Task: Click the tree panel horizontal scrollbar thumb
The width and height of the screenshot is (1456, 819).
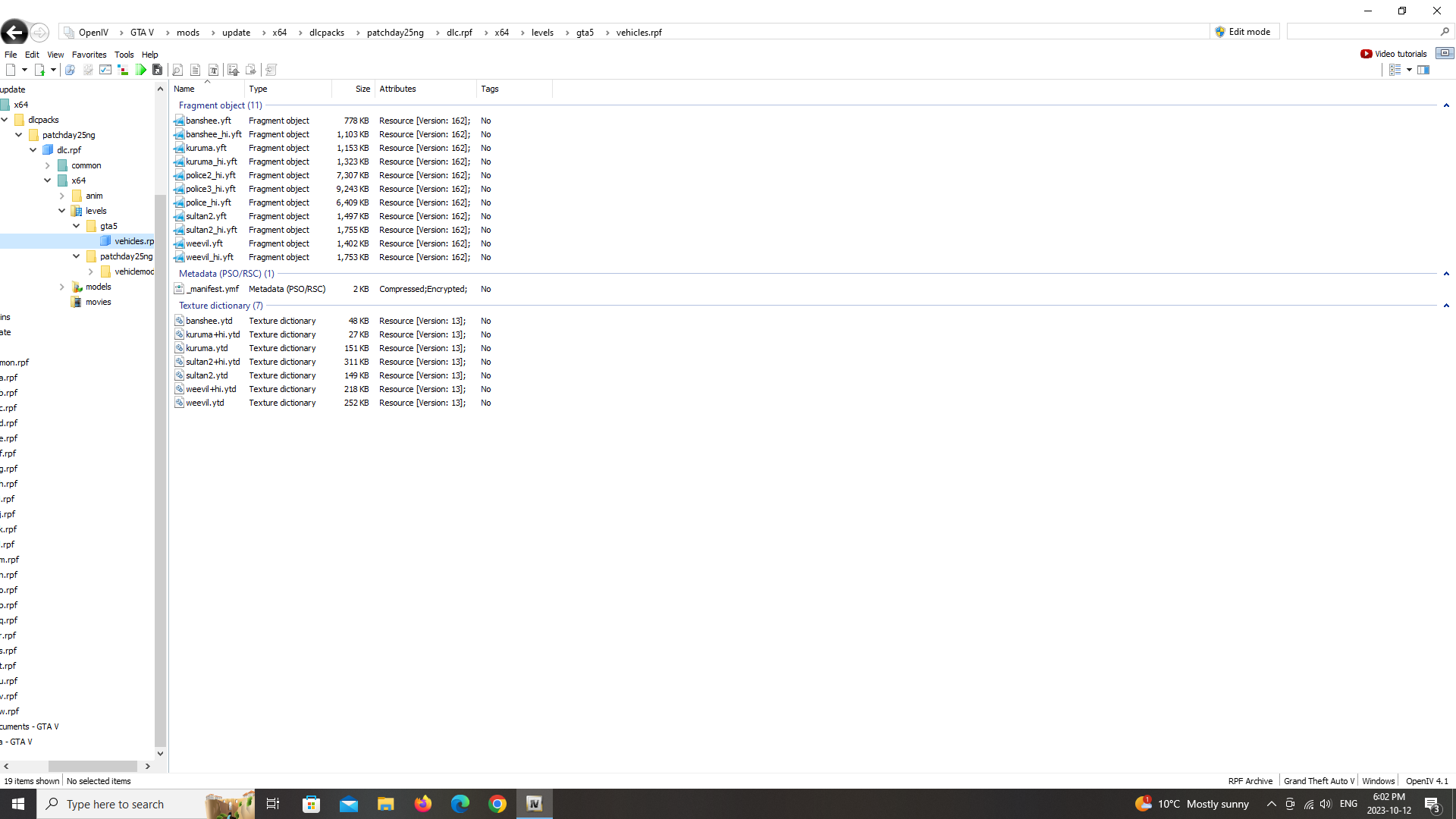Action: point(93,767)
